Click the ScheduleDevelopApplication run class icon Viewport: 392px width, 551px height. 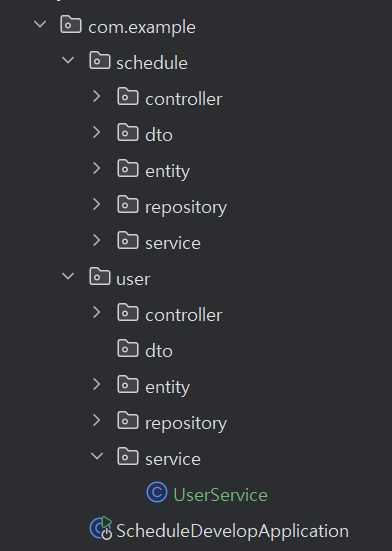101,528
